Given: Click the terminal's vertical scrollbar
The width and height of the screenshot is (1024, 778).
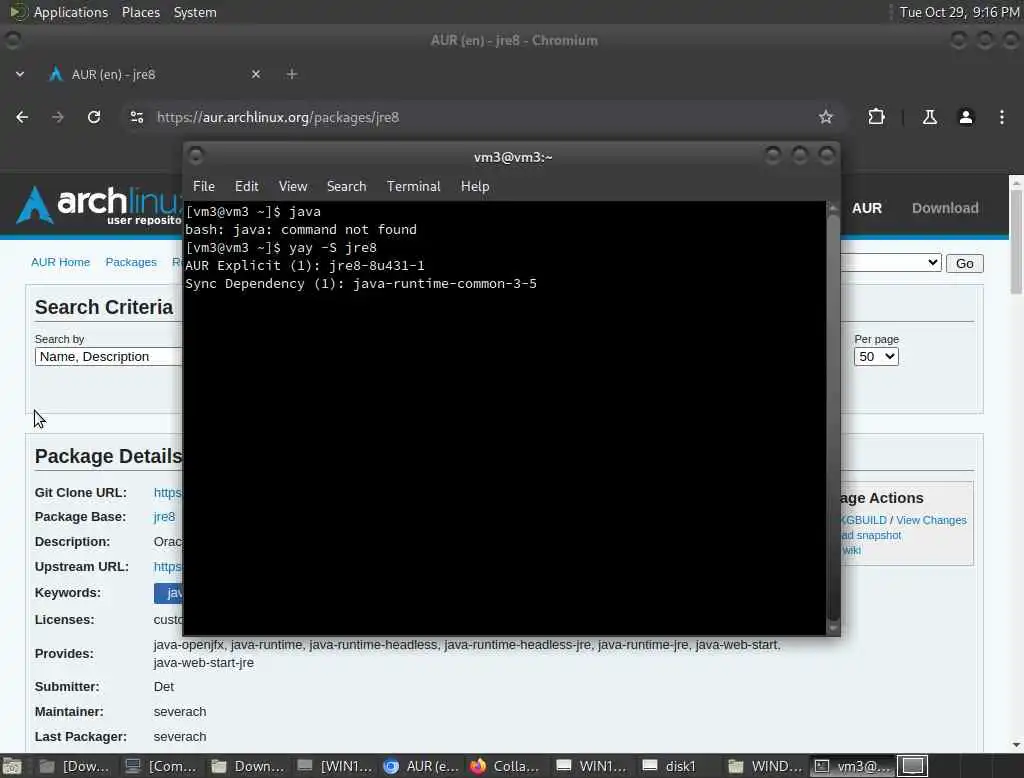Looking at the screenshot, I should click(833, 418).
